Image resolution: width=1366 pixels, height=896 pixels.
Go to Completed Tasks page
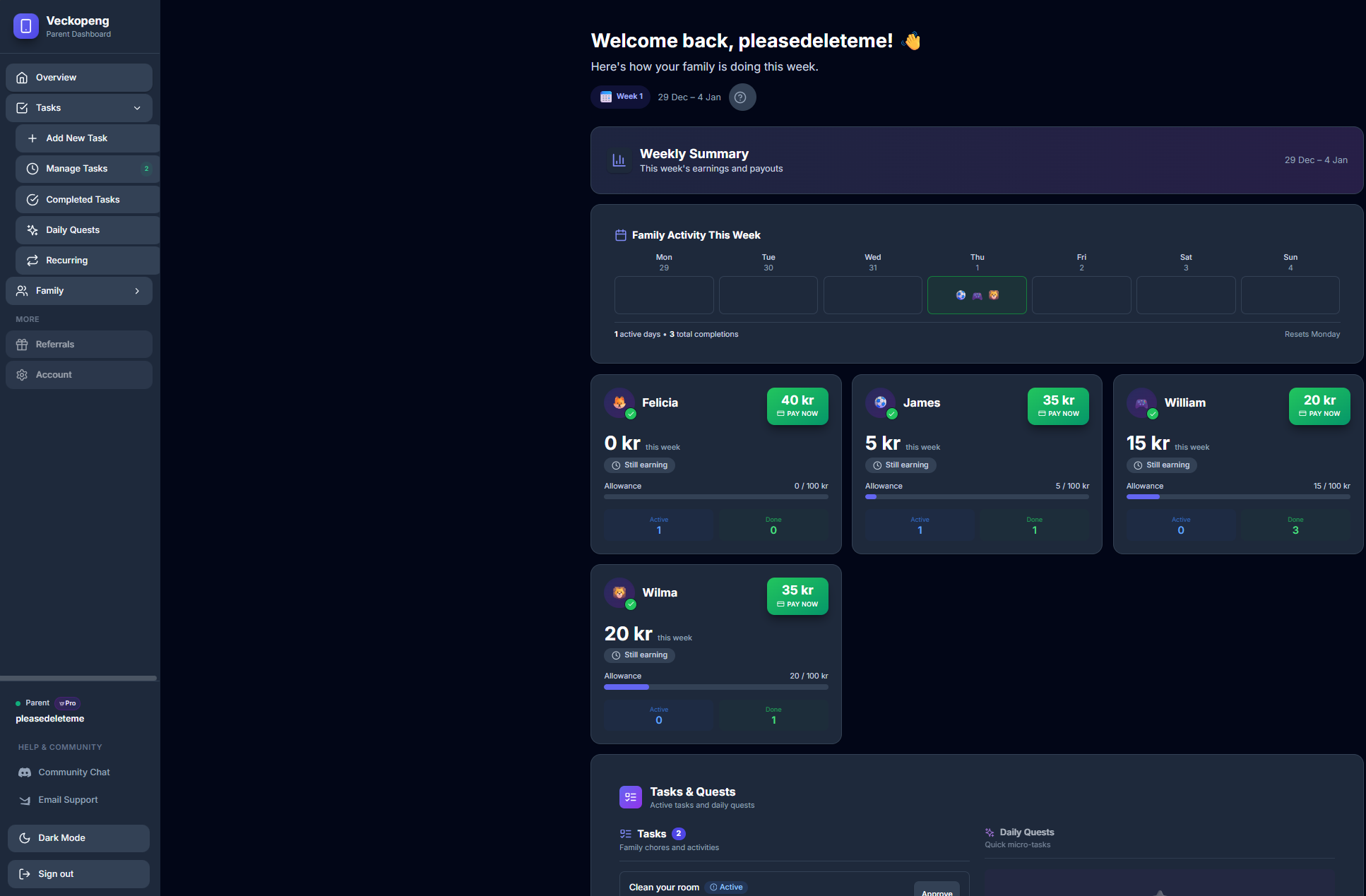pos(83,200)
